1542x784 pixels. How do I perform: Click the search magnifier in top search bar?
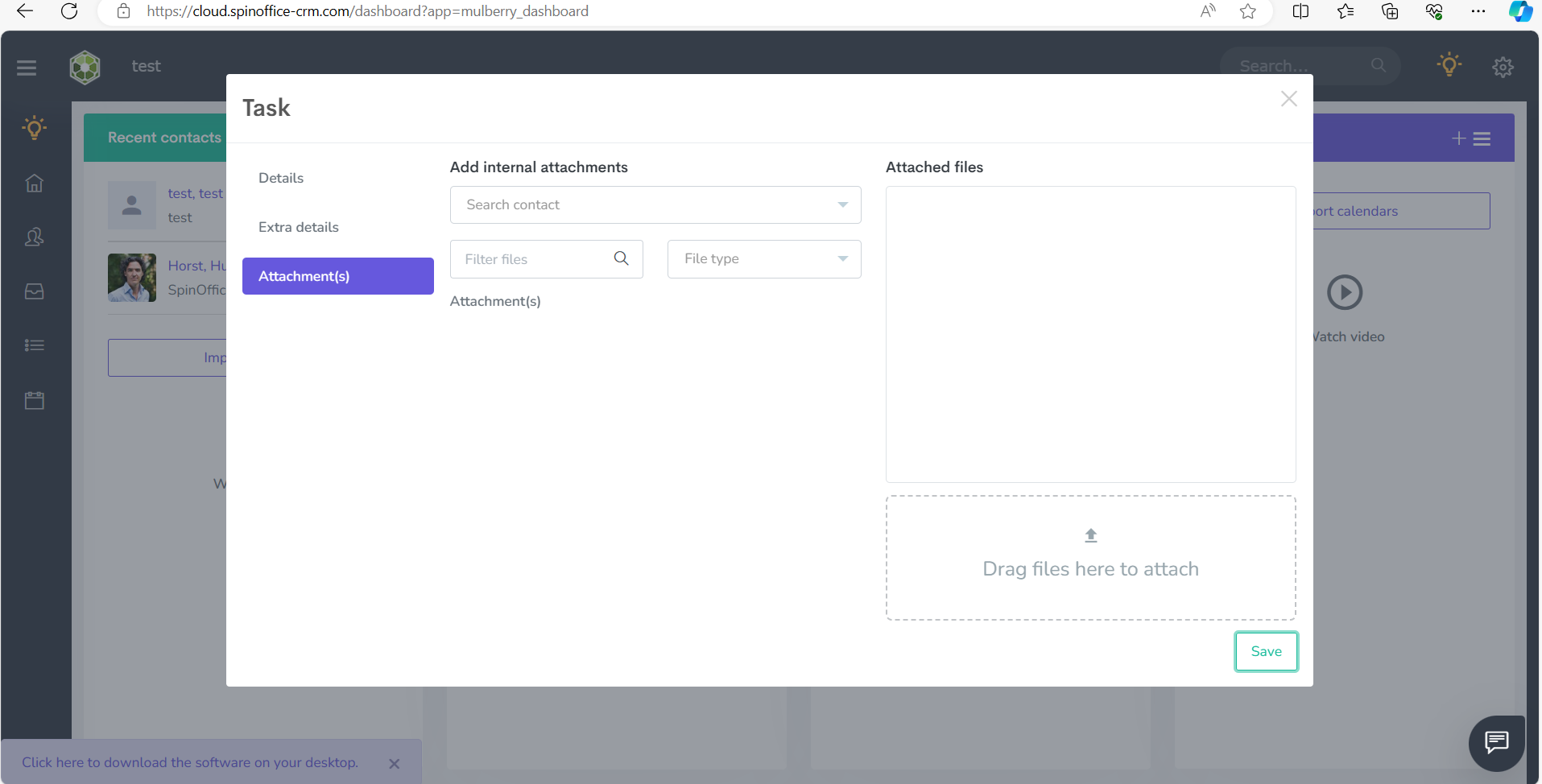(x=1379, y=65)
